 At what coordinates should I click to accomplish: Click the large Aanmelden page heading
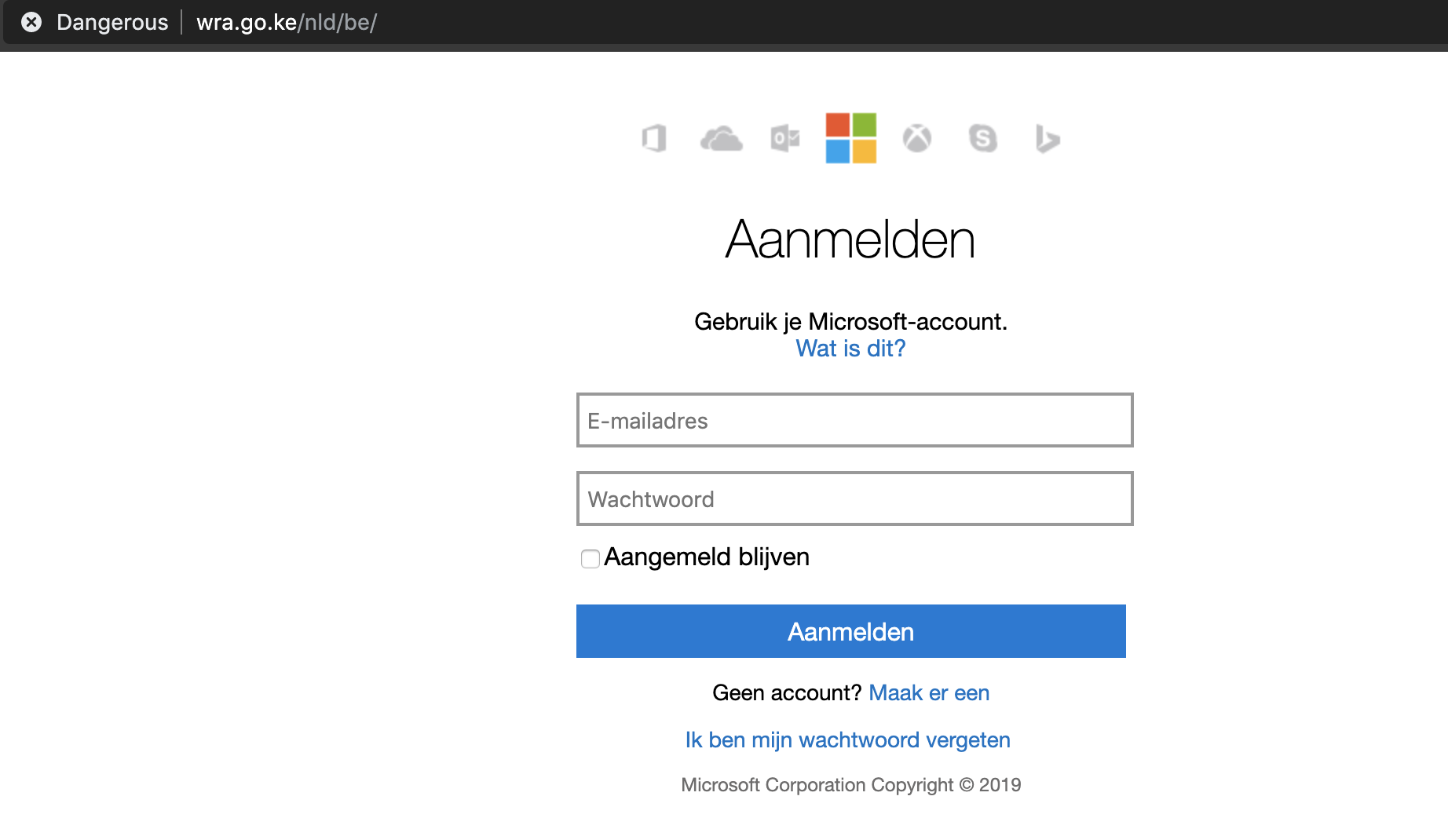tap(850, 239)
